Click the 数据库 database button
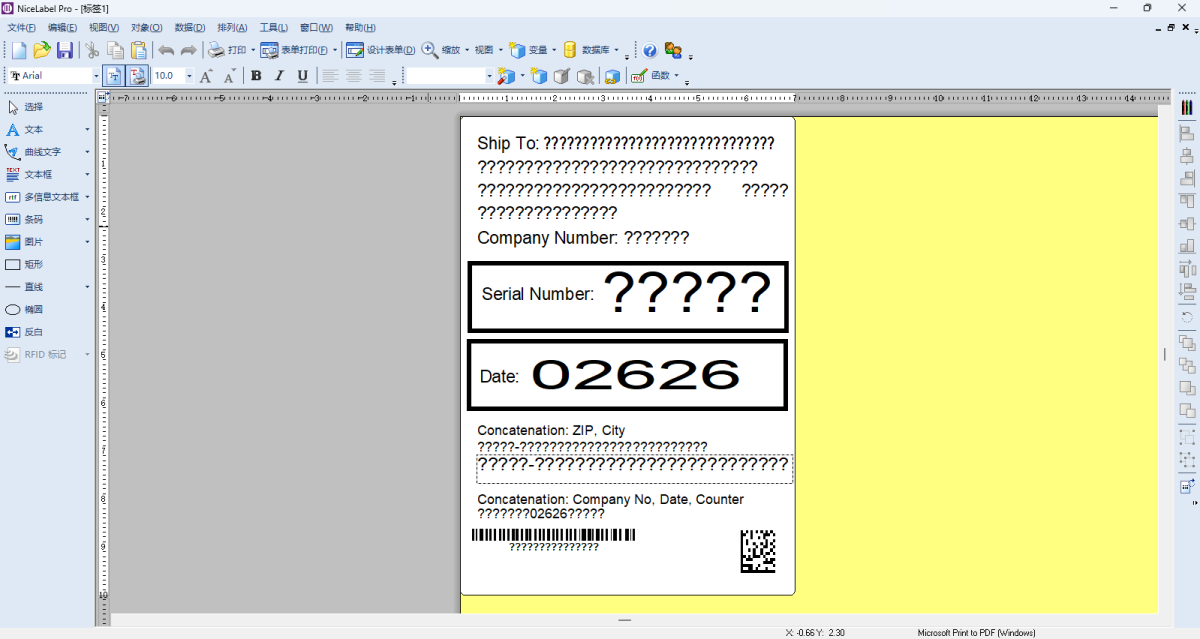The image size is (1200, 639). point(590,50)
